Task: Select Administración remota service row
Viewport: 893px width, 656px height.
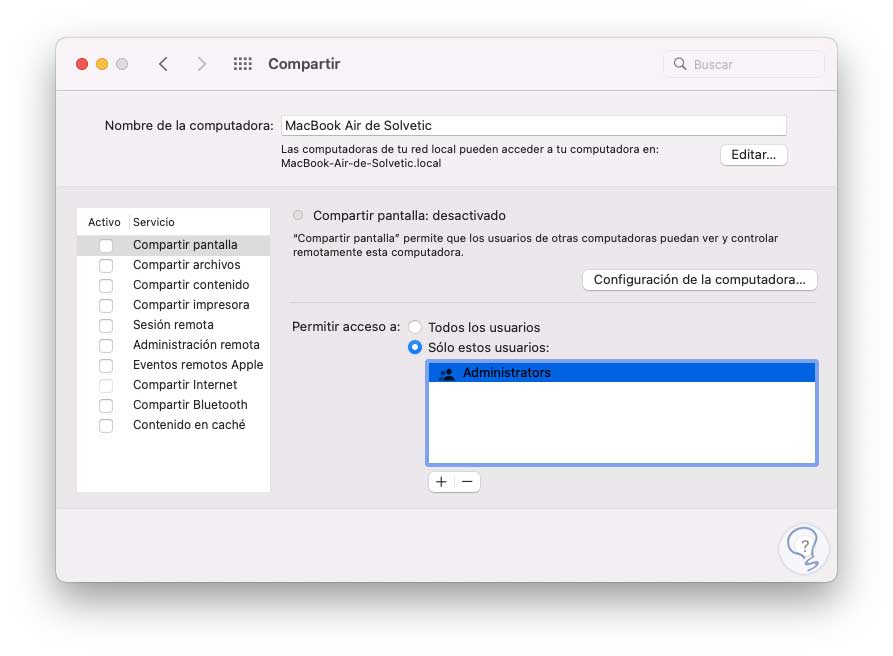Action: (173, 345)
